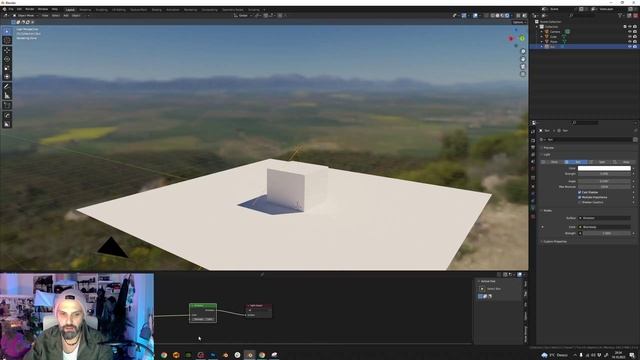
Task: Switch perspective/orthographic view with the grid icon
Action: coord(523,74)
